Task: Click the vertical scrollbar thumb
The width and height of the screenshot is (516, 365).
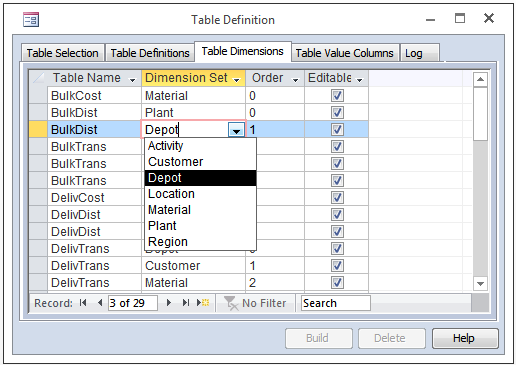Action: pos(480,114)
